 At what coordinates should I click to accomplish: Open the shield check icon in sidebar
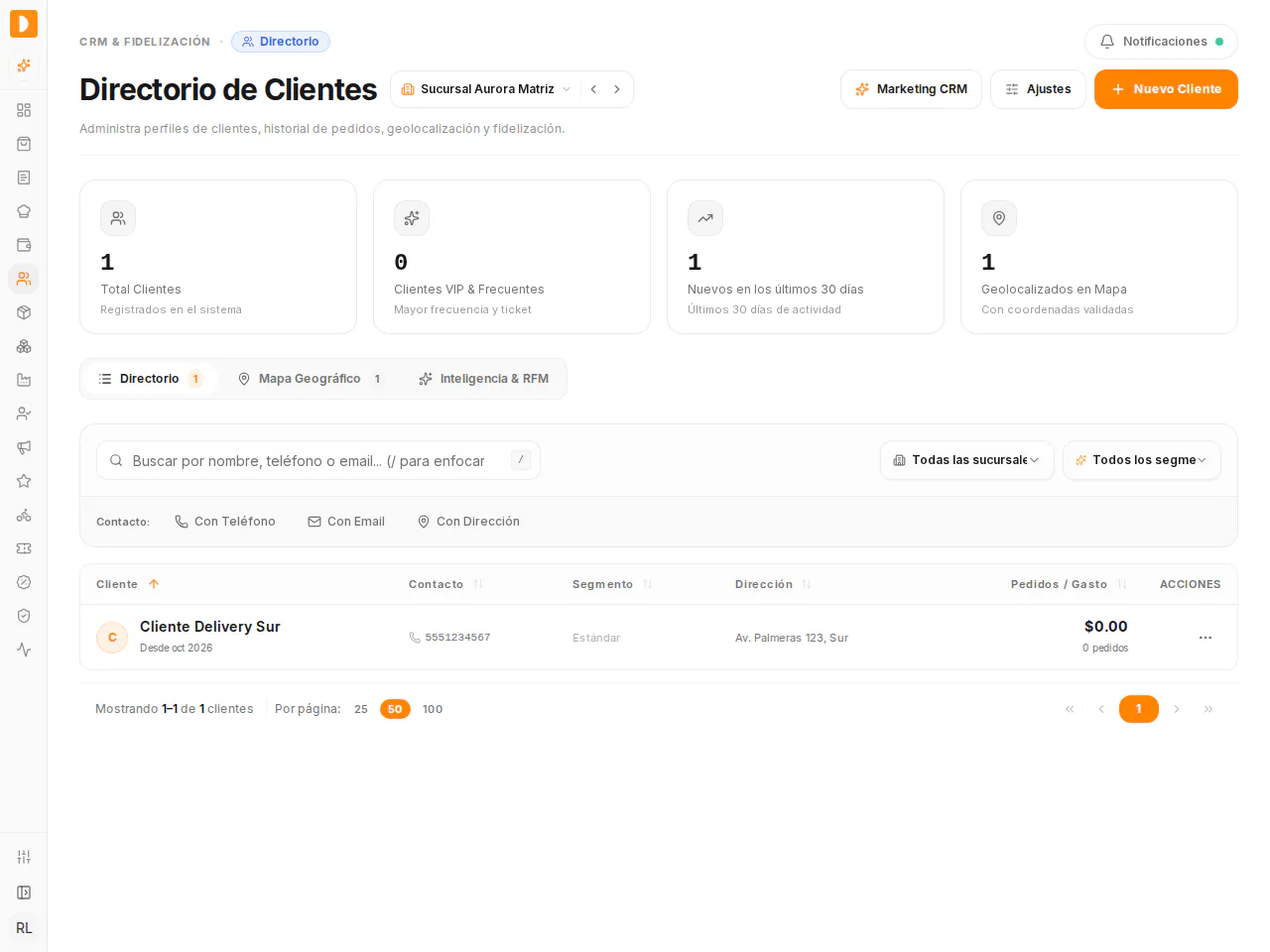click(24, 616)
